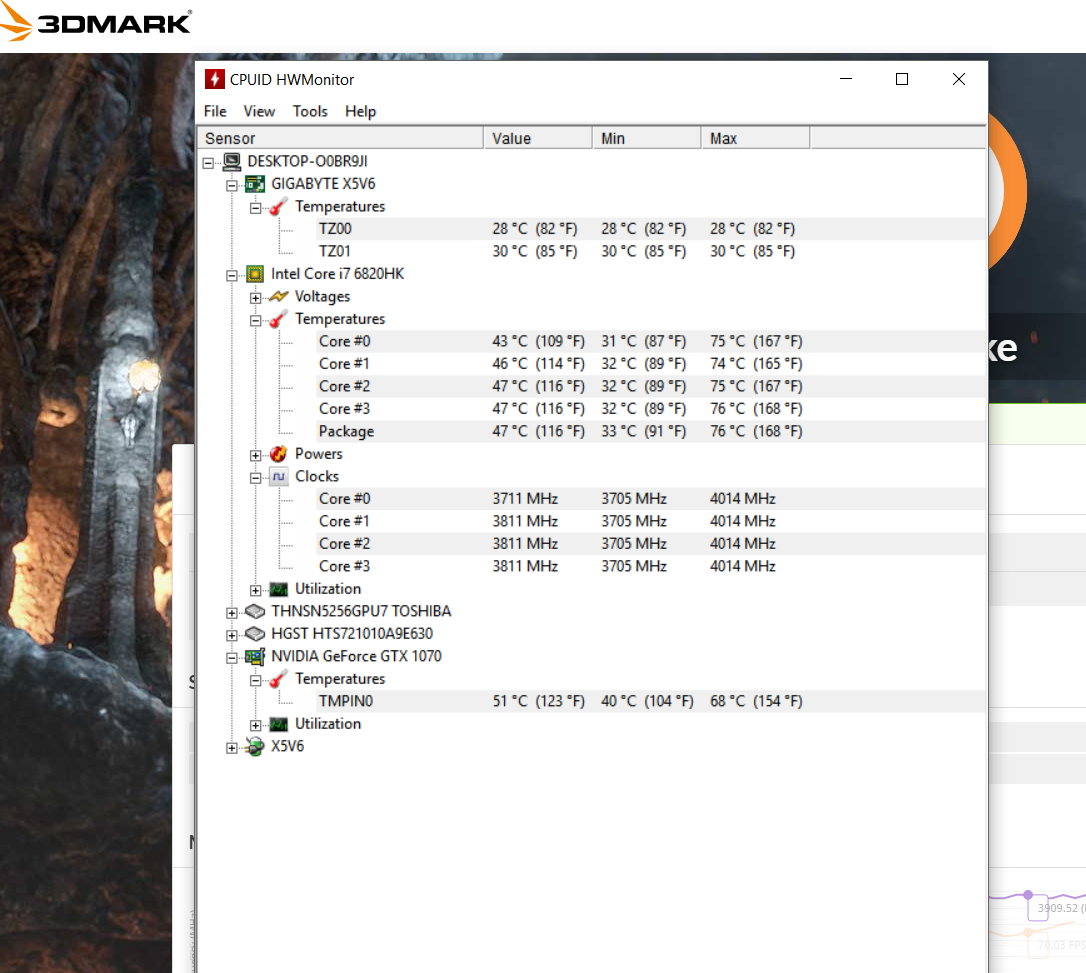This screenshot has width=1086, height=973.
Task: Select the Package temperature row
Action: (651, 431)
